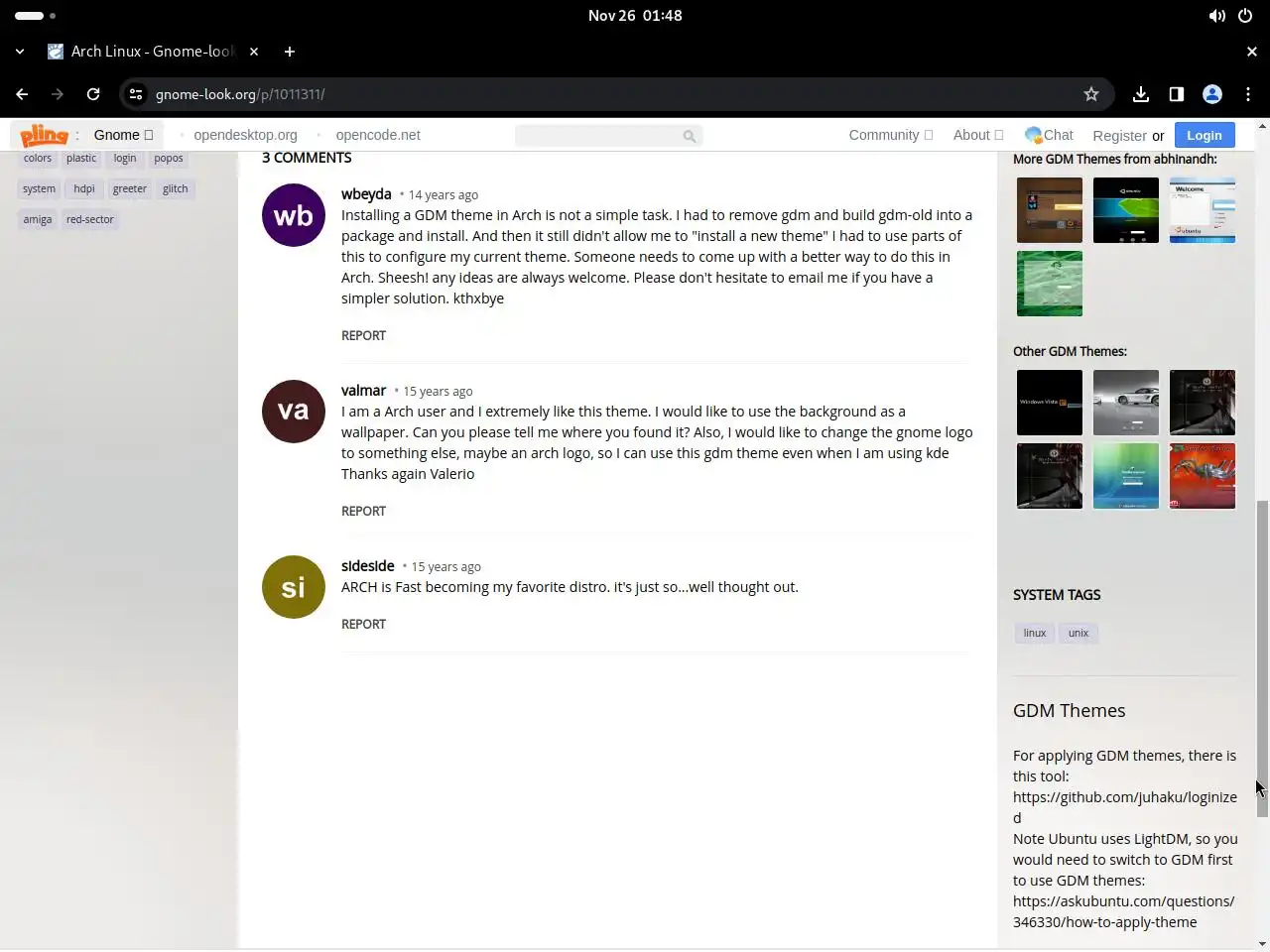Open wbeyda's username link
The image size is (1270, 952).
[x=366, y=193]
